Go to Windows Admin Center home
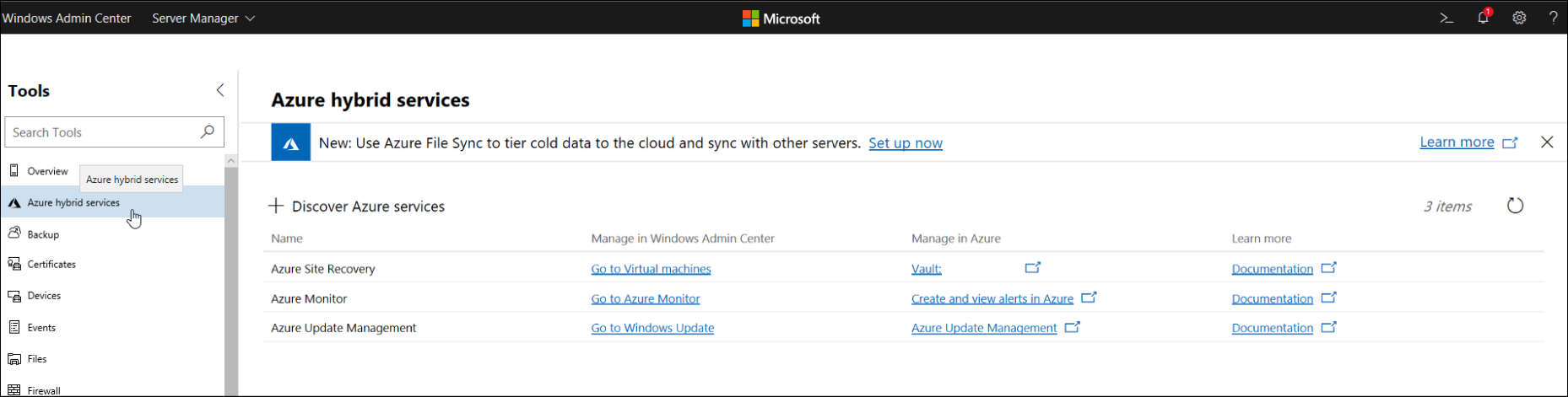This screenshot has height=397, width=1568. coord(67,19)
